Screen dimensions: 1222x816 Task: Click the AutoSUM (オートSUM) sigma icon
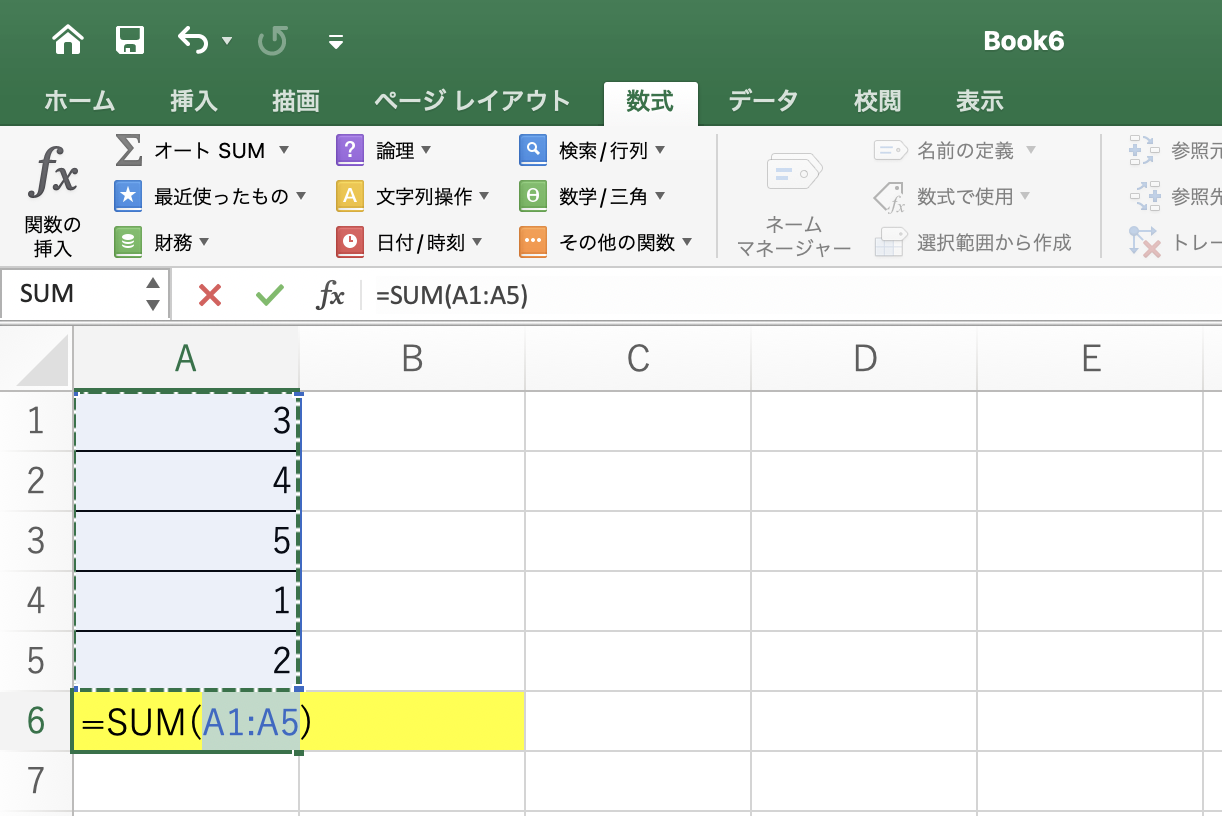pyautogui.click(x=128, y=150)
